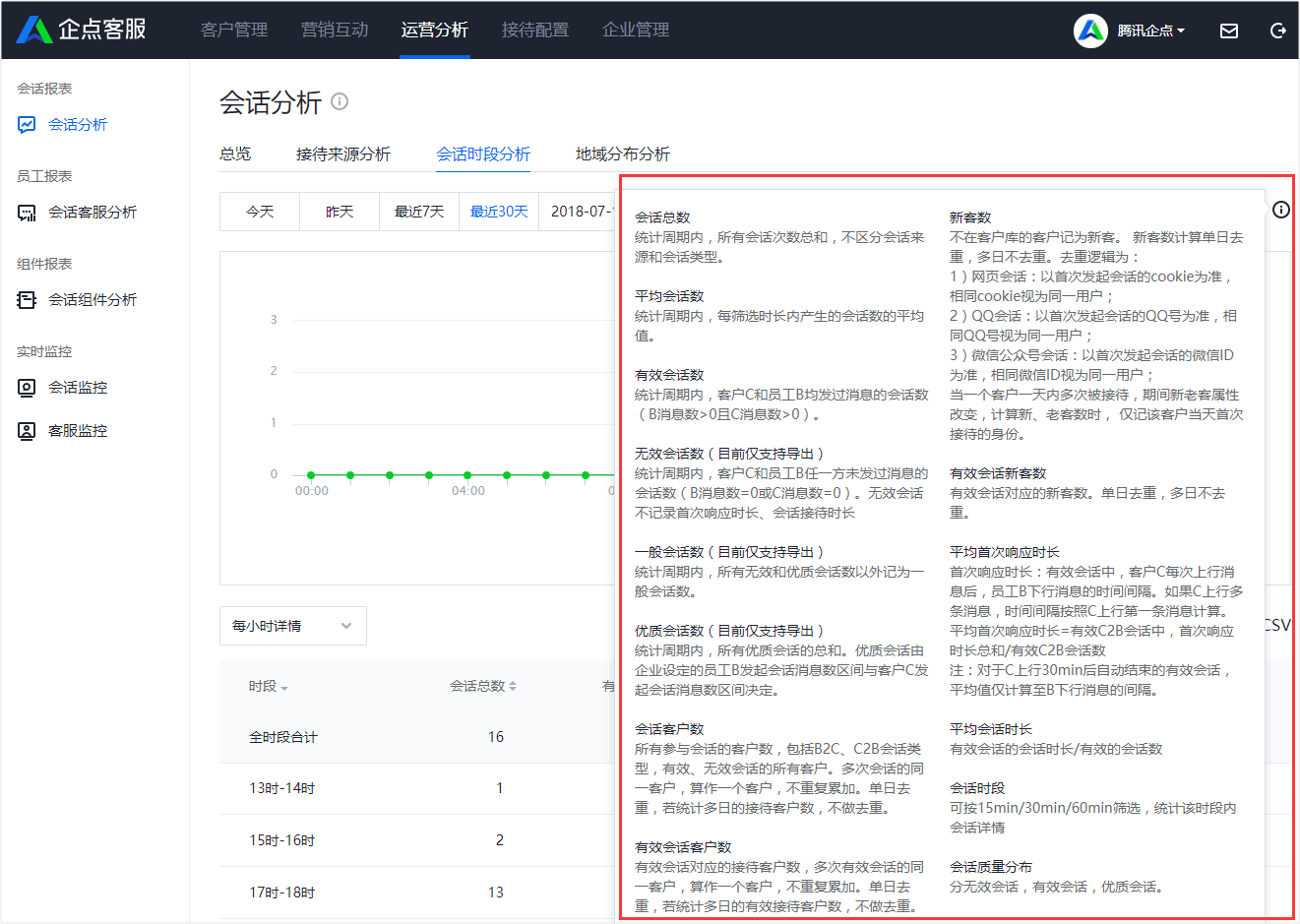Image resolution: width=1300 pixels, height=924 pixels.
Task: Open the 会话客服分析 staff report
Action: point(88,212)
